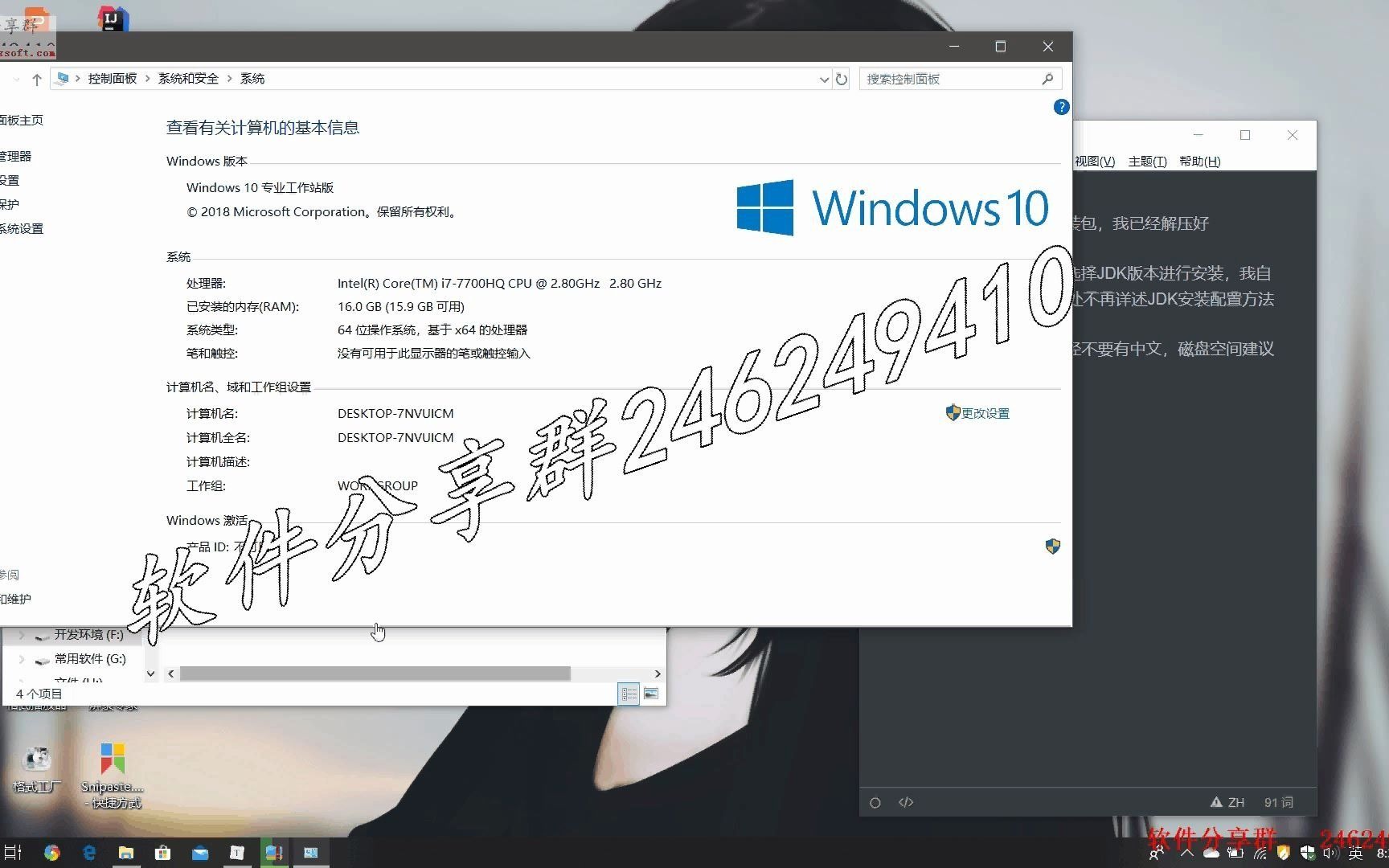Open the Snipaste desktop shortcut
The height and width of the screenshot is (868, 1389).
pos(113,776)
